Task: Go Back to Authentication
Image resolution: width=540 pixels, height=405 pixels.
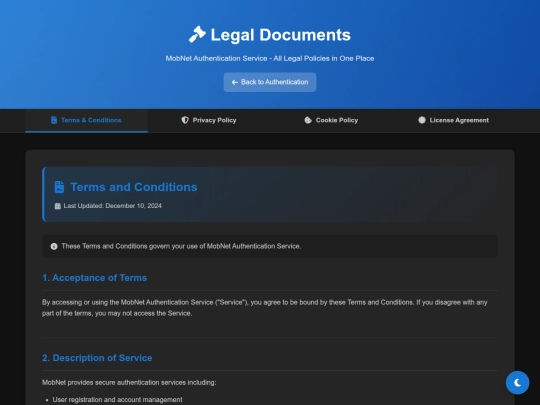Action: point(270,82)
